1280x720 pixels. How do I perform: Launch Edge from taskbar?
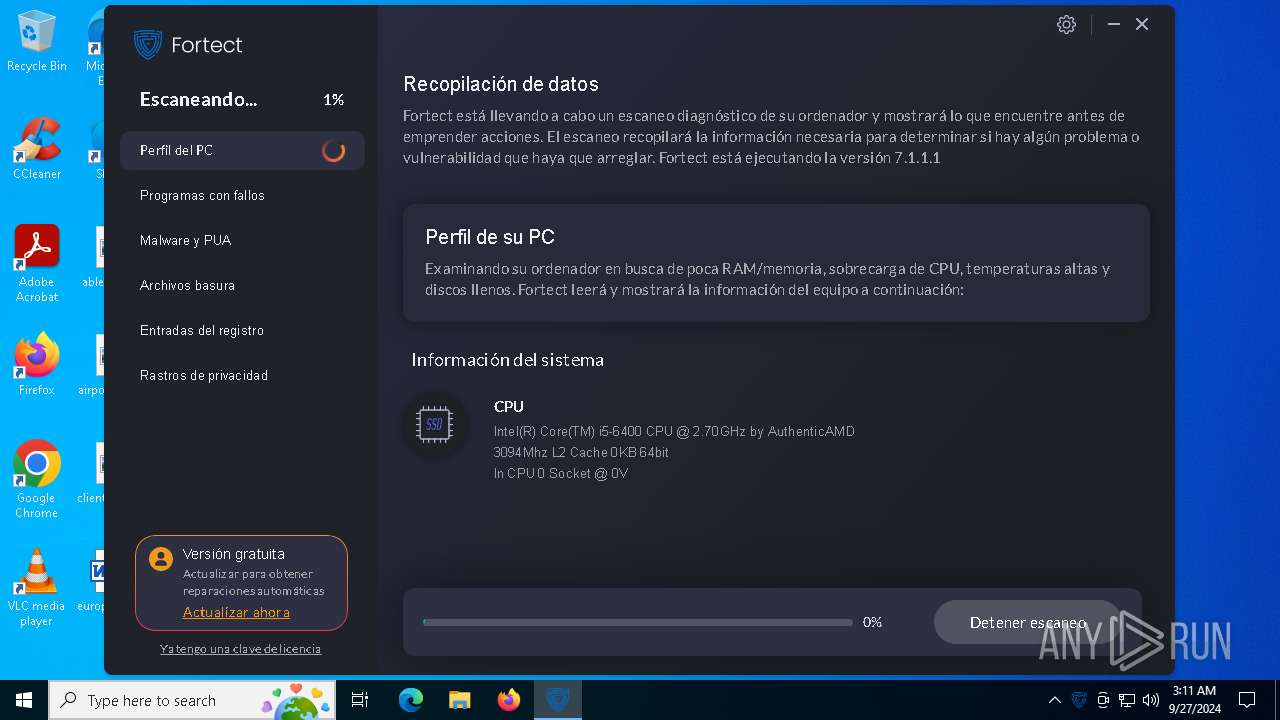(x=411, y=700)
